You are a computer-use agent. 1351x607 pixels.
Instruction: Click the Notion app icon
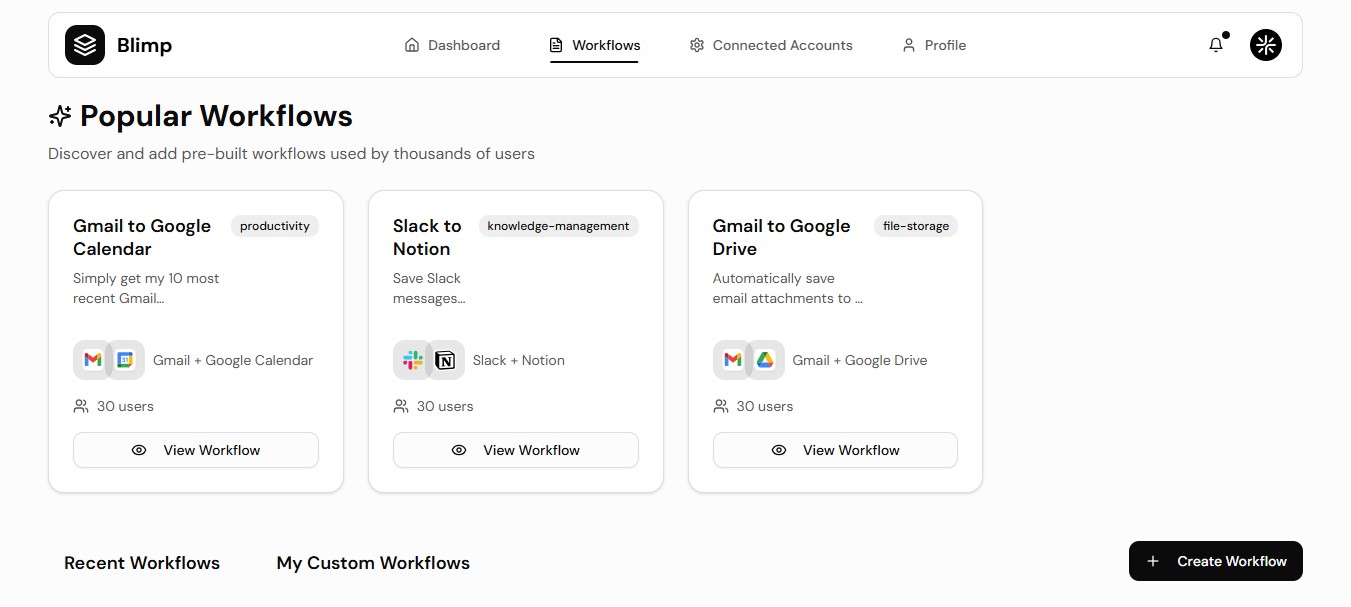click(445, 360)
